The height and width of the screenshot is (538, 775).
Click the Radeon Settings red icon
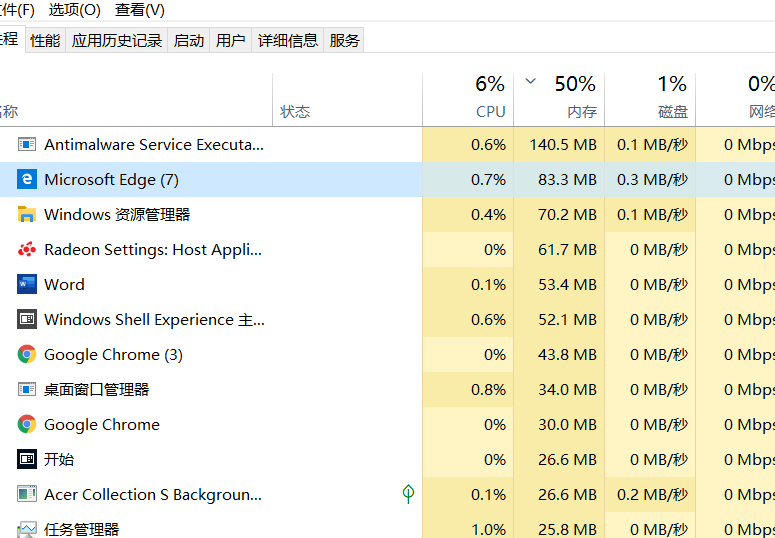pyautogui.click(x=27, y=250)
